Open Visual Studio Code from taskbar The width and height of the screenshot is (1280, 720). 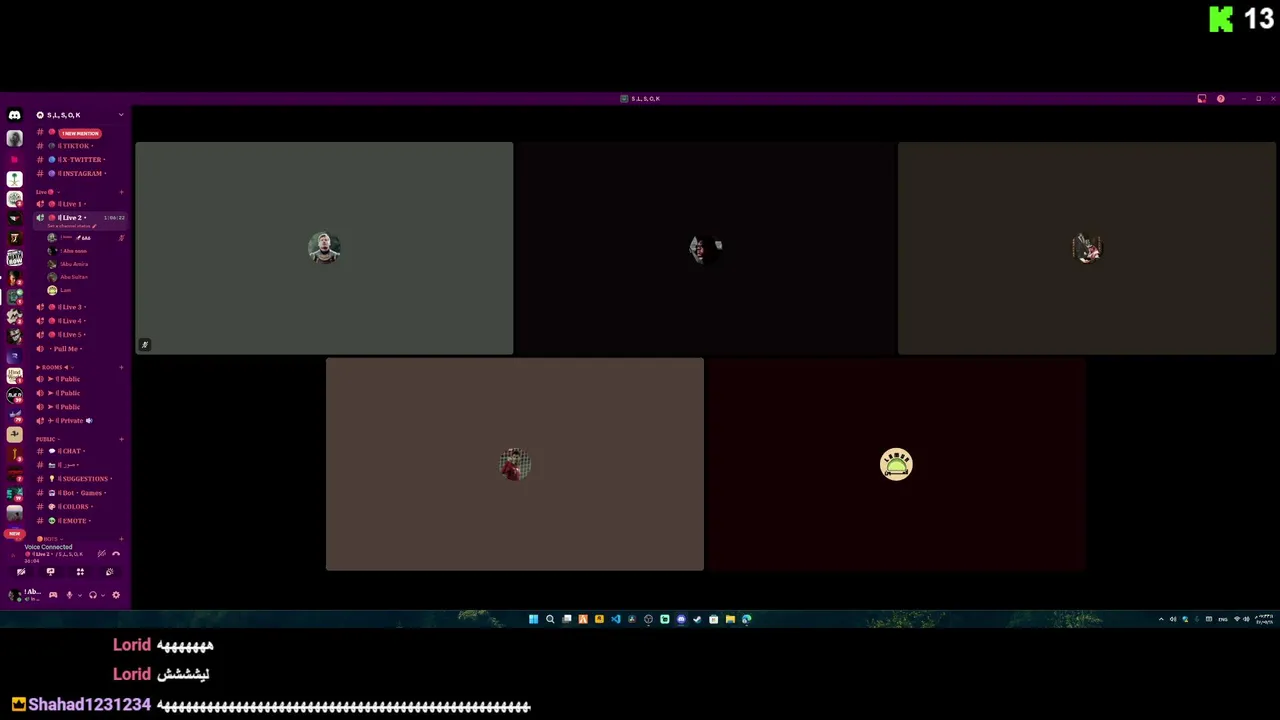615,619
